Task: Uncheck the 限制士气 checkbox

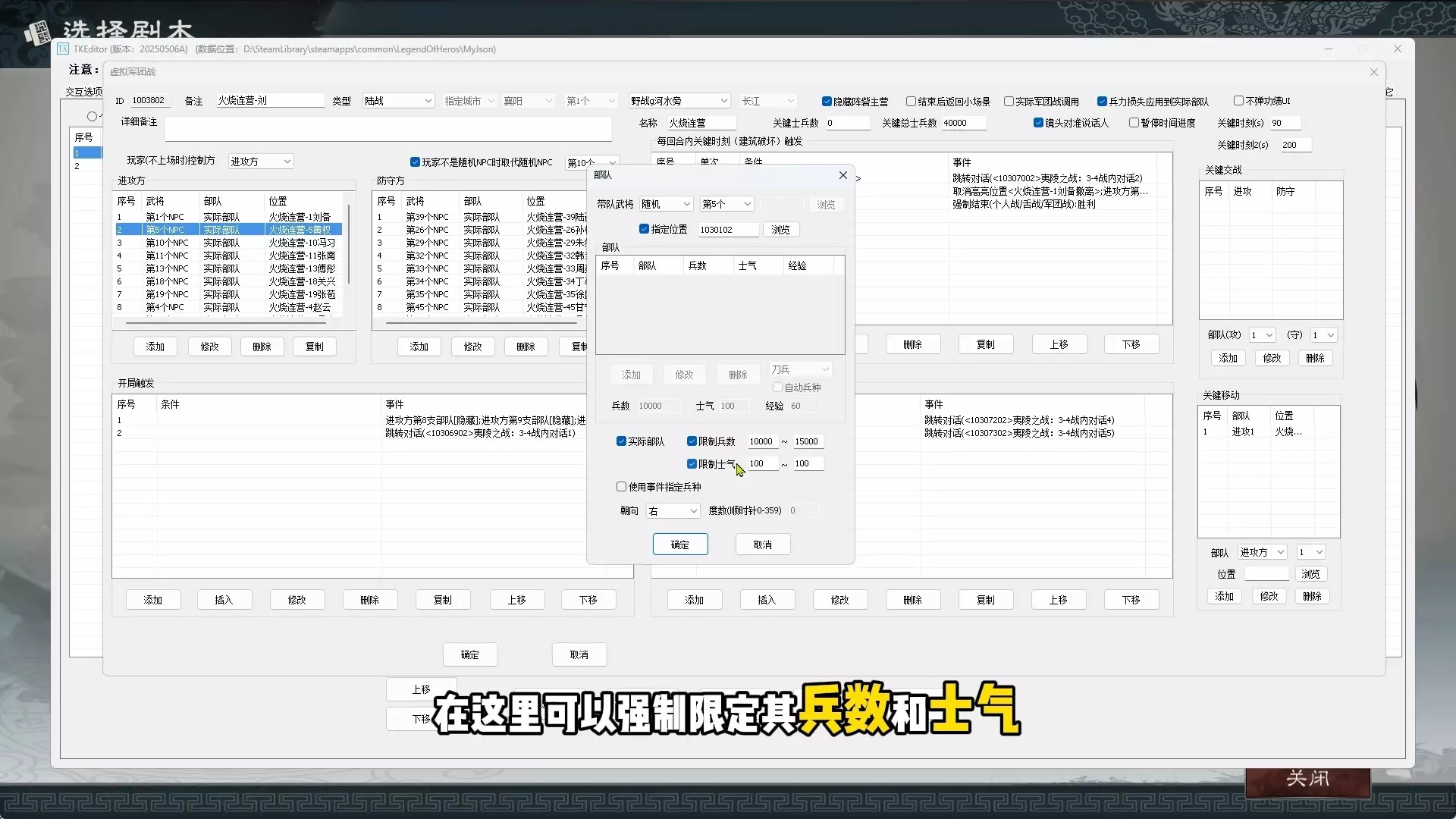Action: point(692,463)
